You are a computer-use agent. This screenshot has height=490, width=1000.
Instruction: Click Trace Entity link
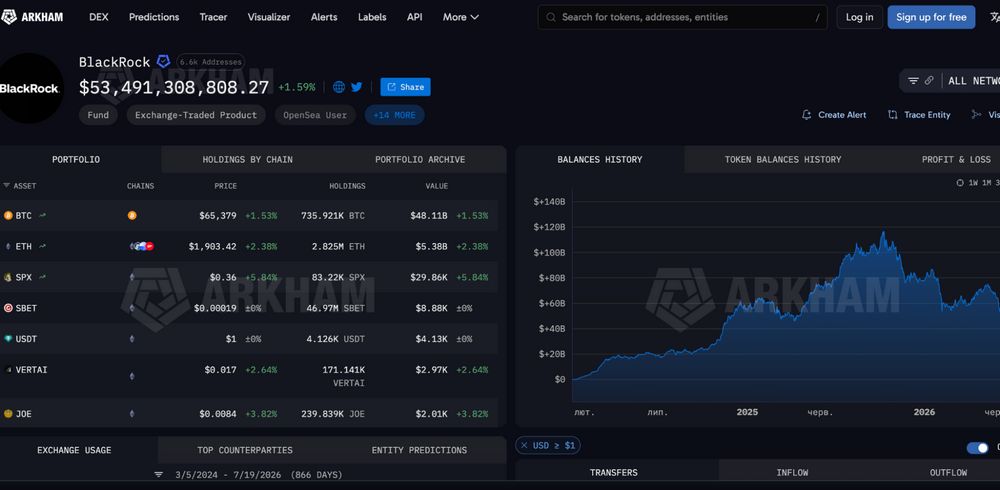(919, 115)
